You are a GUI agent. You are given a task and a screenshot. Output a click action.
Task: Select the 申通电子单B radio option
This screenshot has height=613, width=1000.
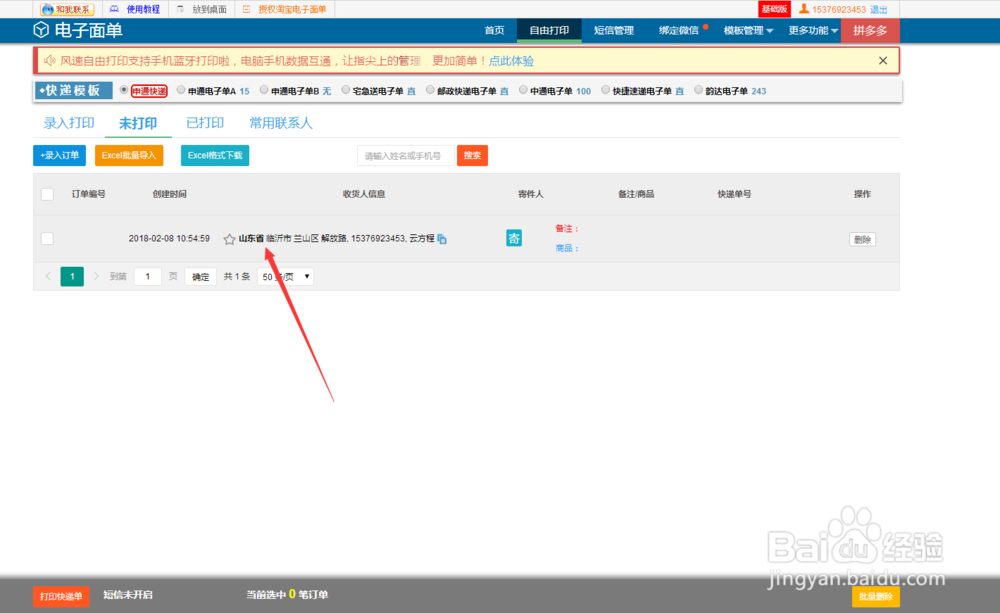264,91
